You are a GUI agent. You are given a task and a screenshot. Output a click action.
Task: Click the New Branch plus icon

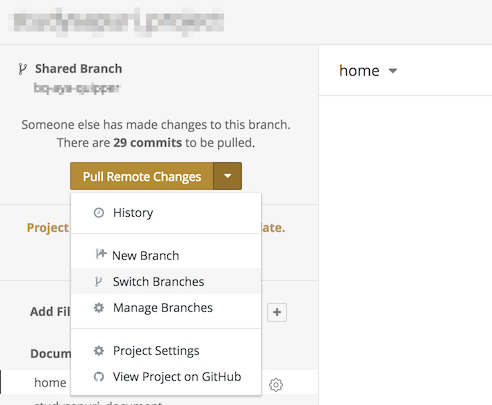[x=100, y=255]
